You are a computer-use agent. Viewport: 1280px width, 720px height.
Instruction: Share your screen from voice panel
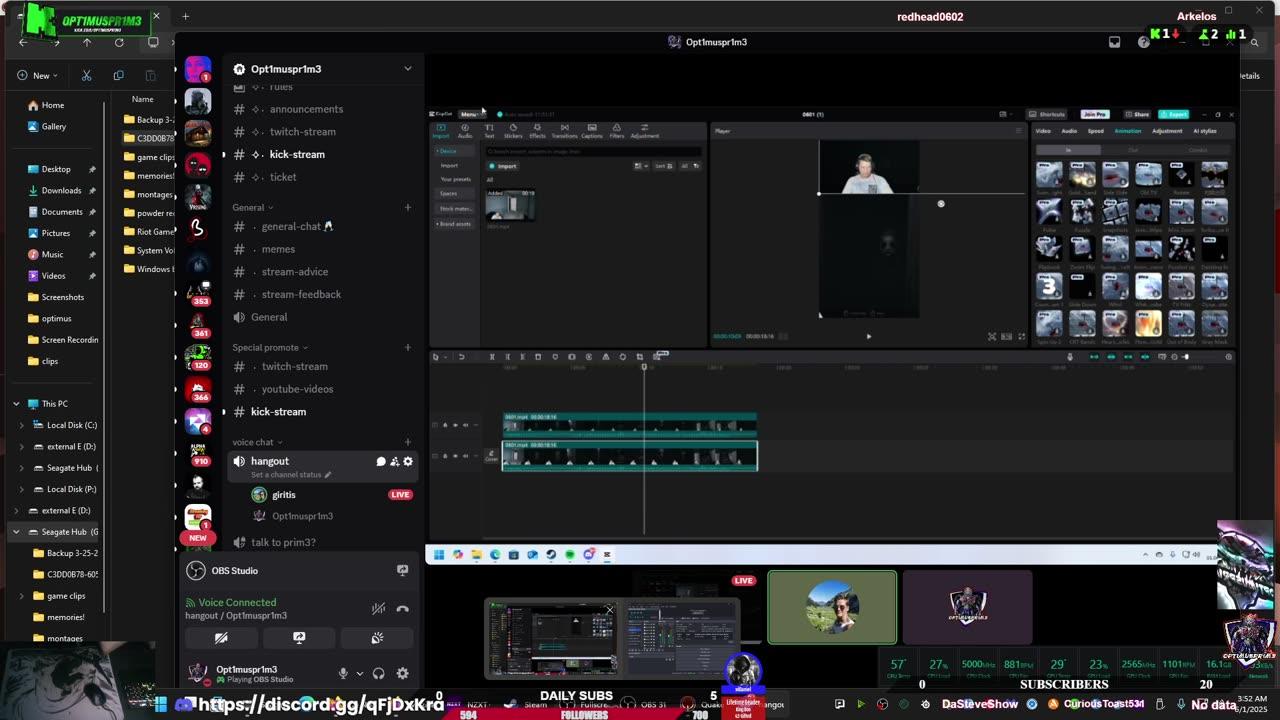(298, 638)
